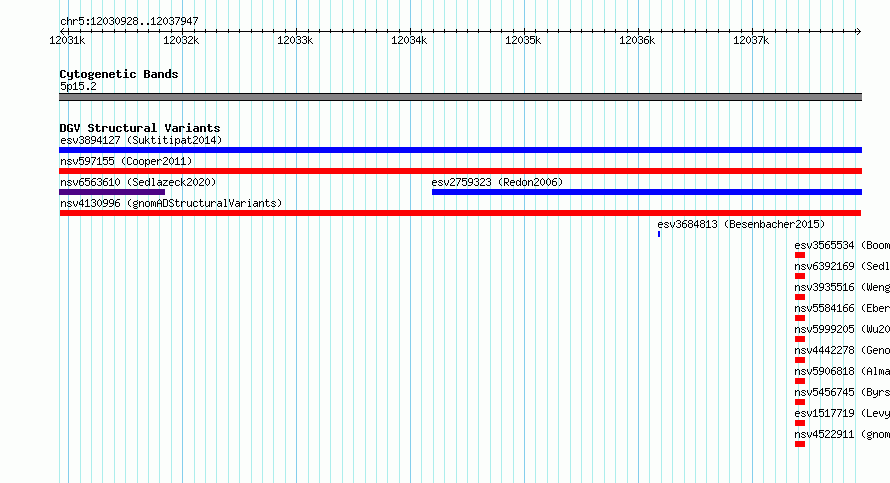Select the esv1517719 variant label
The image size is (890, 483).
tap(842, 413)
